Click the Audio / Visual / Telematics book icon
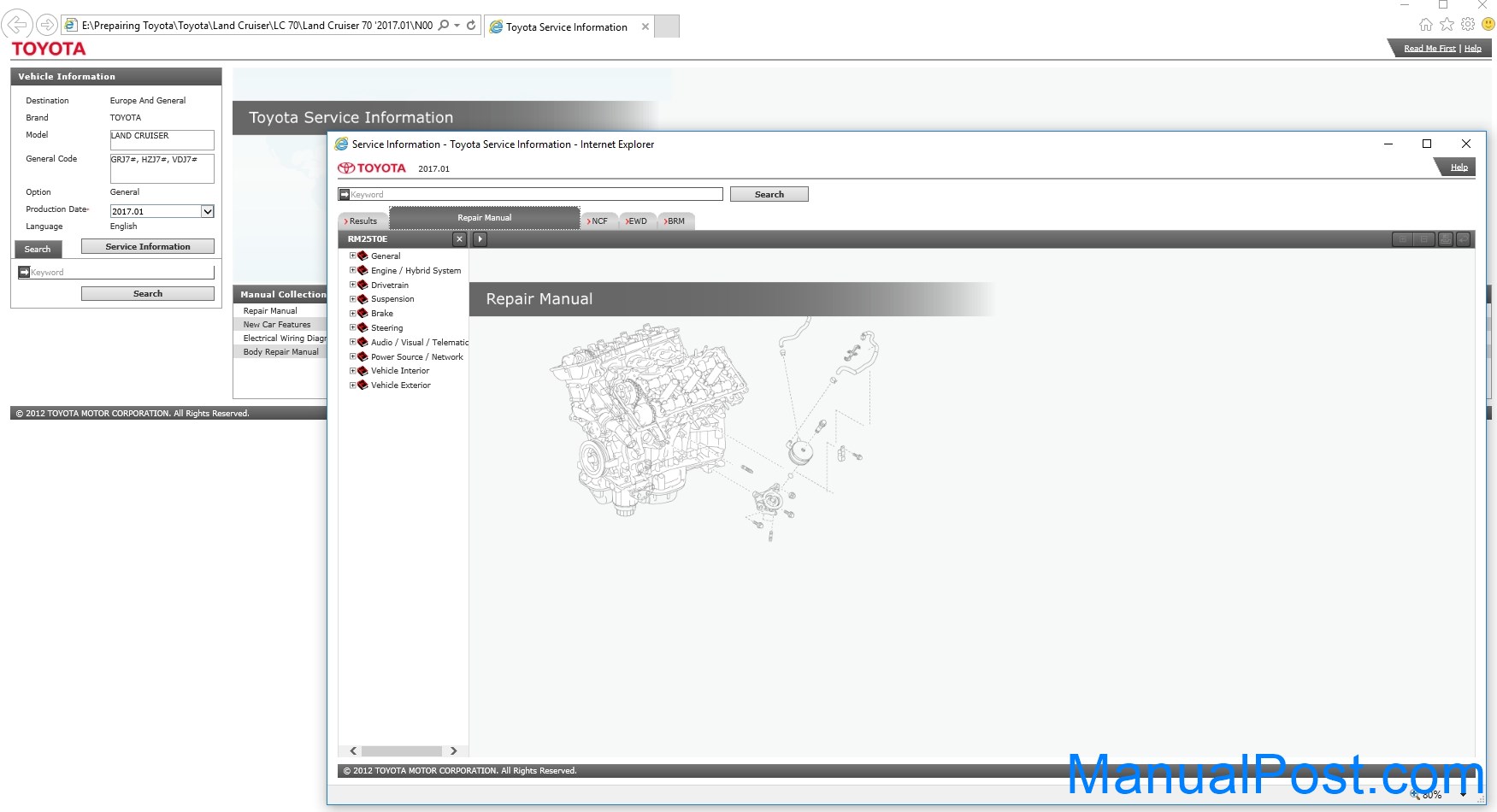 click(362, 342)
